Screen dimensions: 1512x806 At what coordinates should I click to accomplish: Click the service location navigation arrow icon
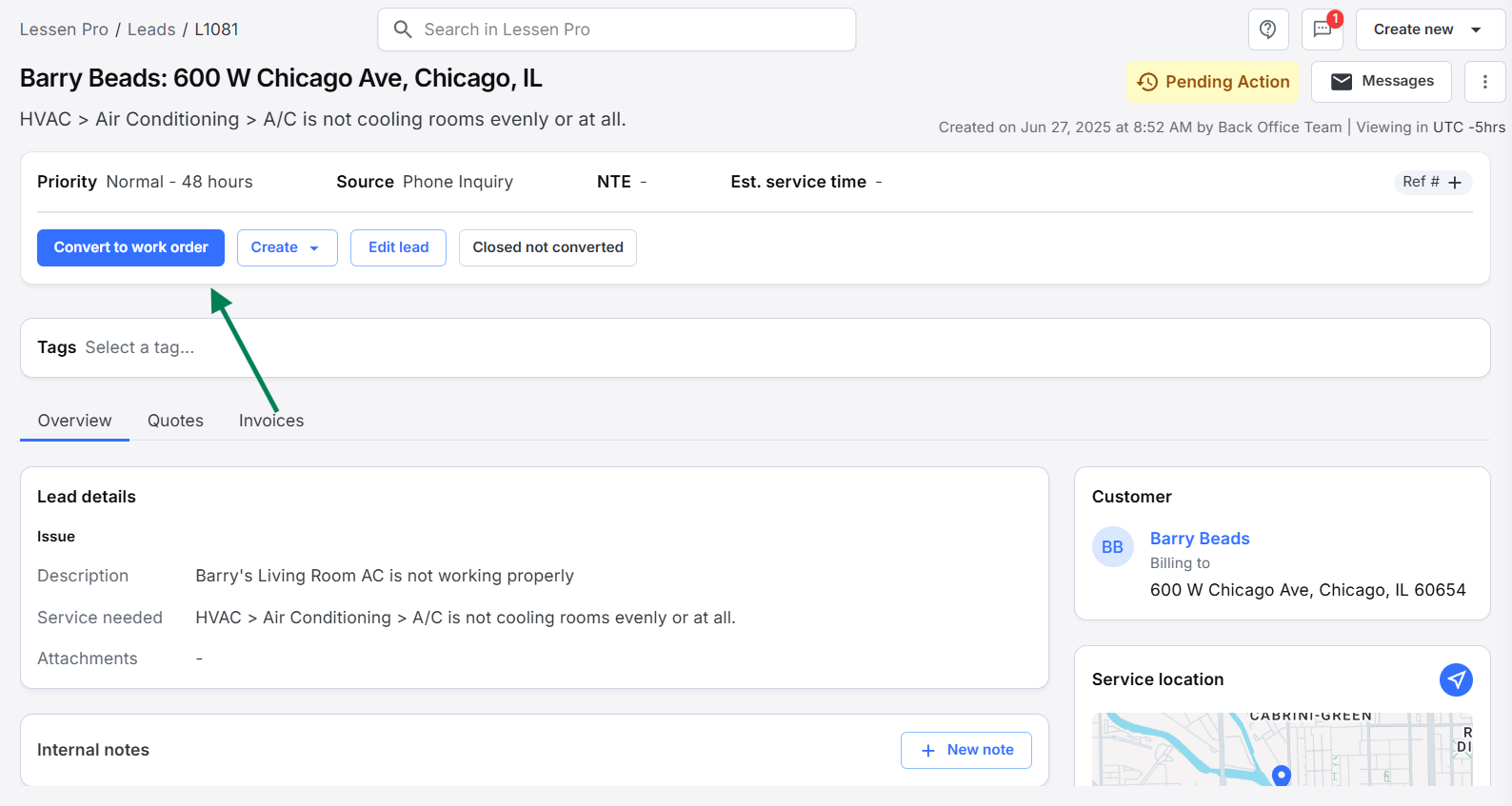click(x=1455, y=679)
